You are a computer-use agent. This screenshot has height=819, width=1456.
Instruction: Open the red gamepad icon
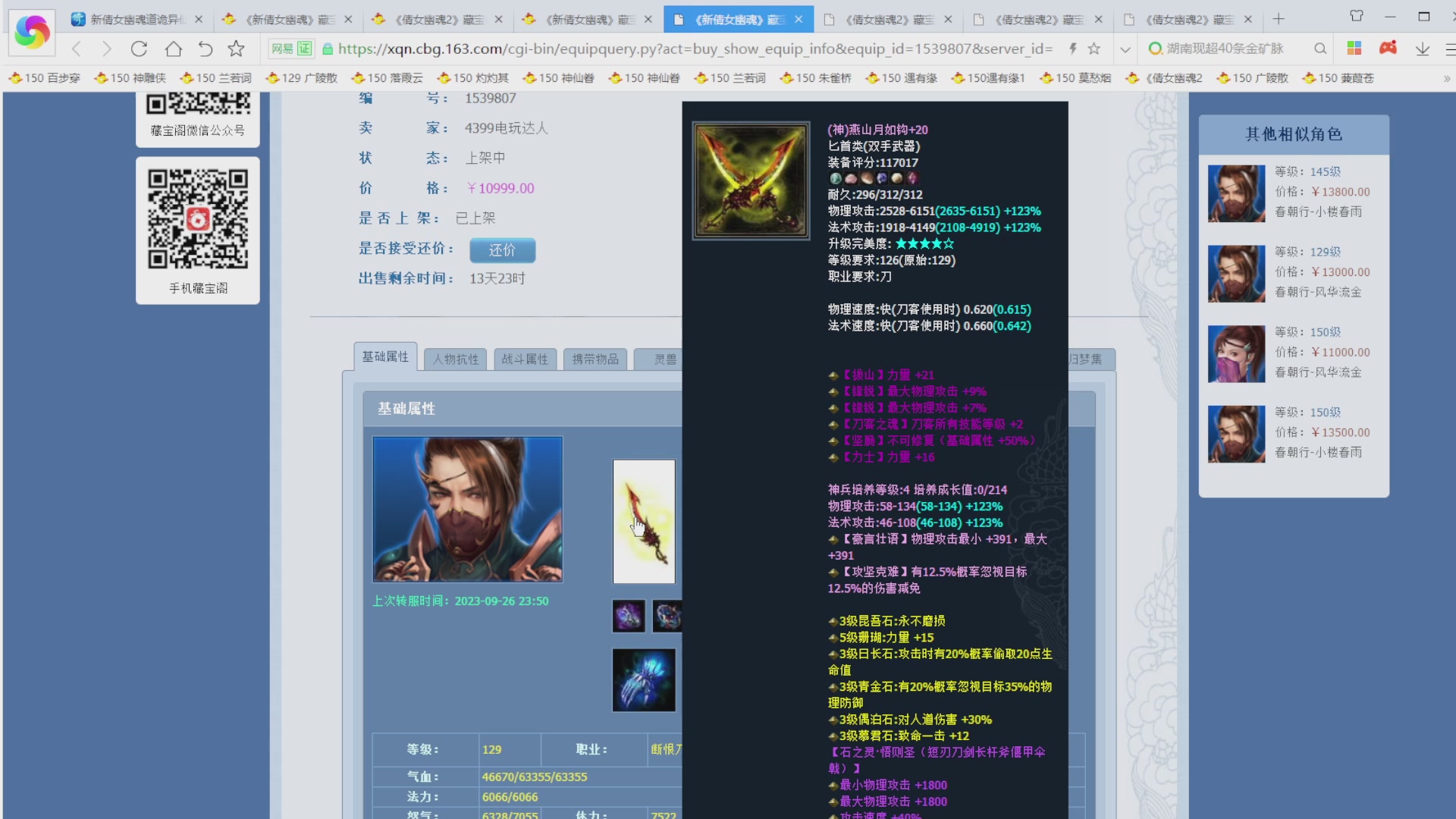click(1388, 49)
